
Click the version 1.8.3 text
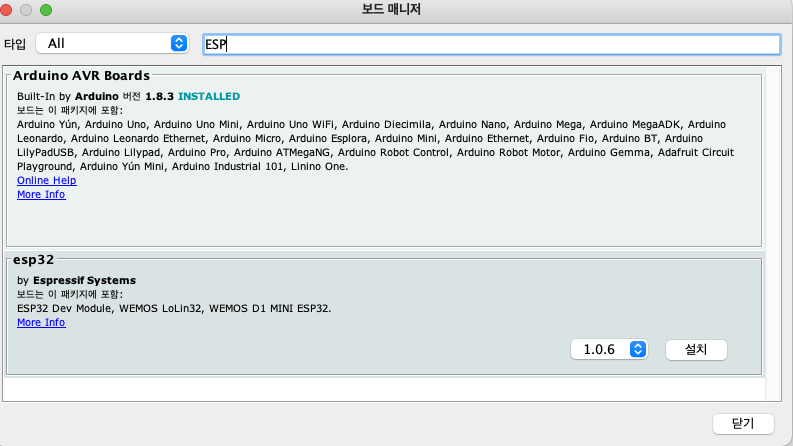tap(159, 97)
